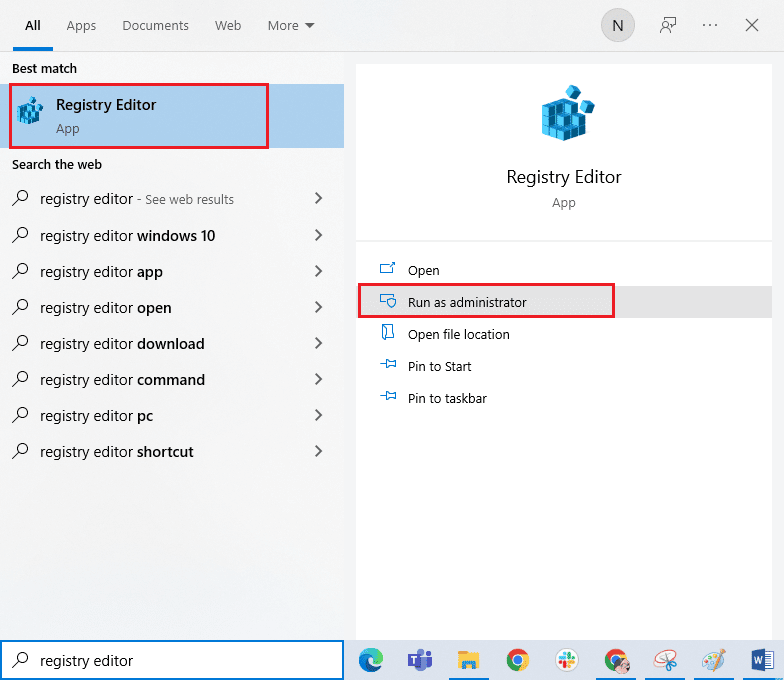Expand the 'registry editor command' chevron
Image resolution: width=784 pixels, height=680 pixels.
[318, 379]
